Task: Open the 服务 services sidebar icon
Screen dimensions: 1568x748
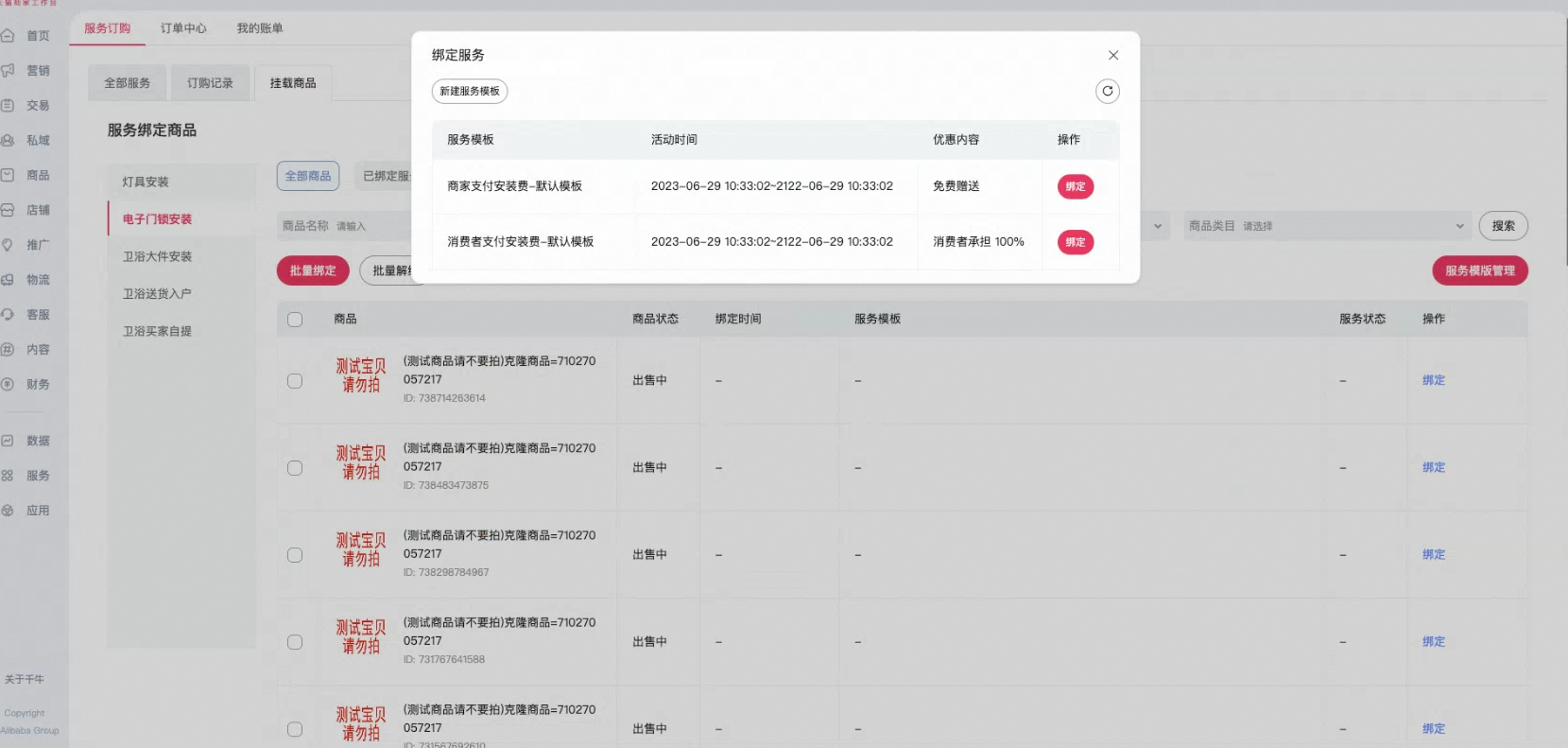Action: pyautogui.click(x=8, y=476)
